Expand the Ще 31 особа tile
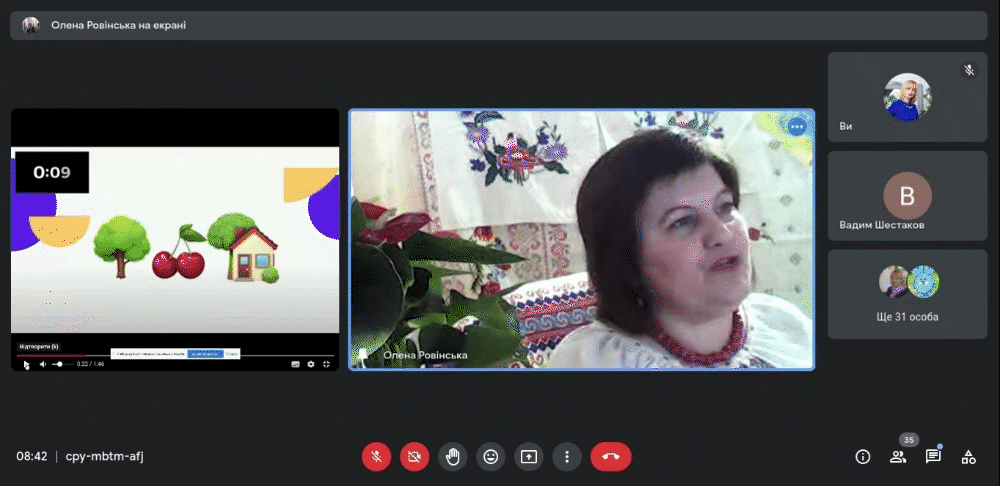The image size is (1000, 486). pos(907,294)
